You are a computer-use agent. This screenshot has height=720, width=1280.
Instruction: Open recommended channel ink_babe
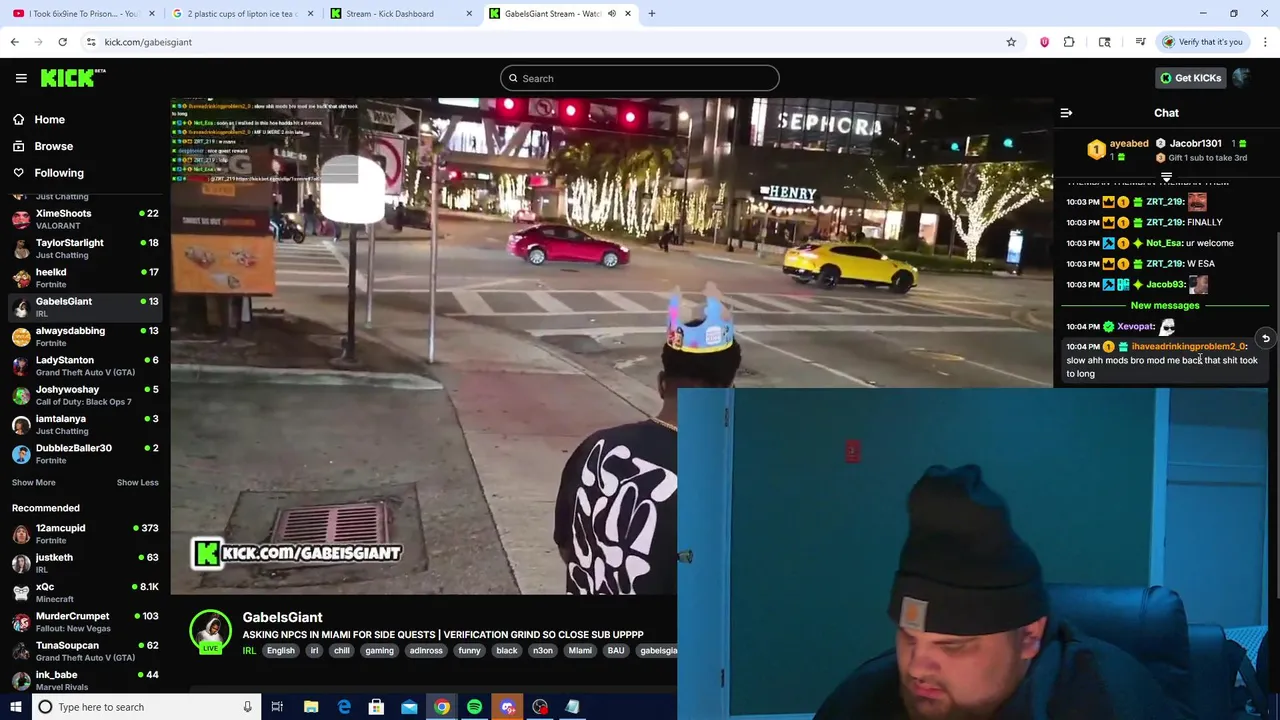pyautogui.click(x=85, y=680)
